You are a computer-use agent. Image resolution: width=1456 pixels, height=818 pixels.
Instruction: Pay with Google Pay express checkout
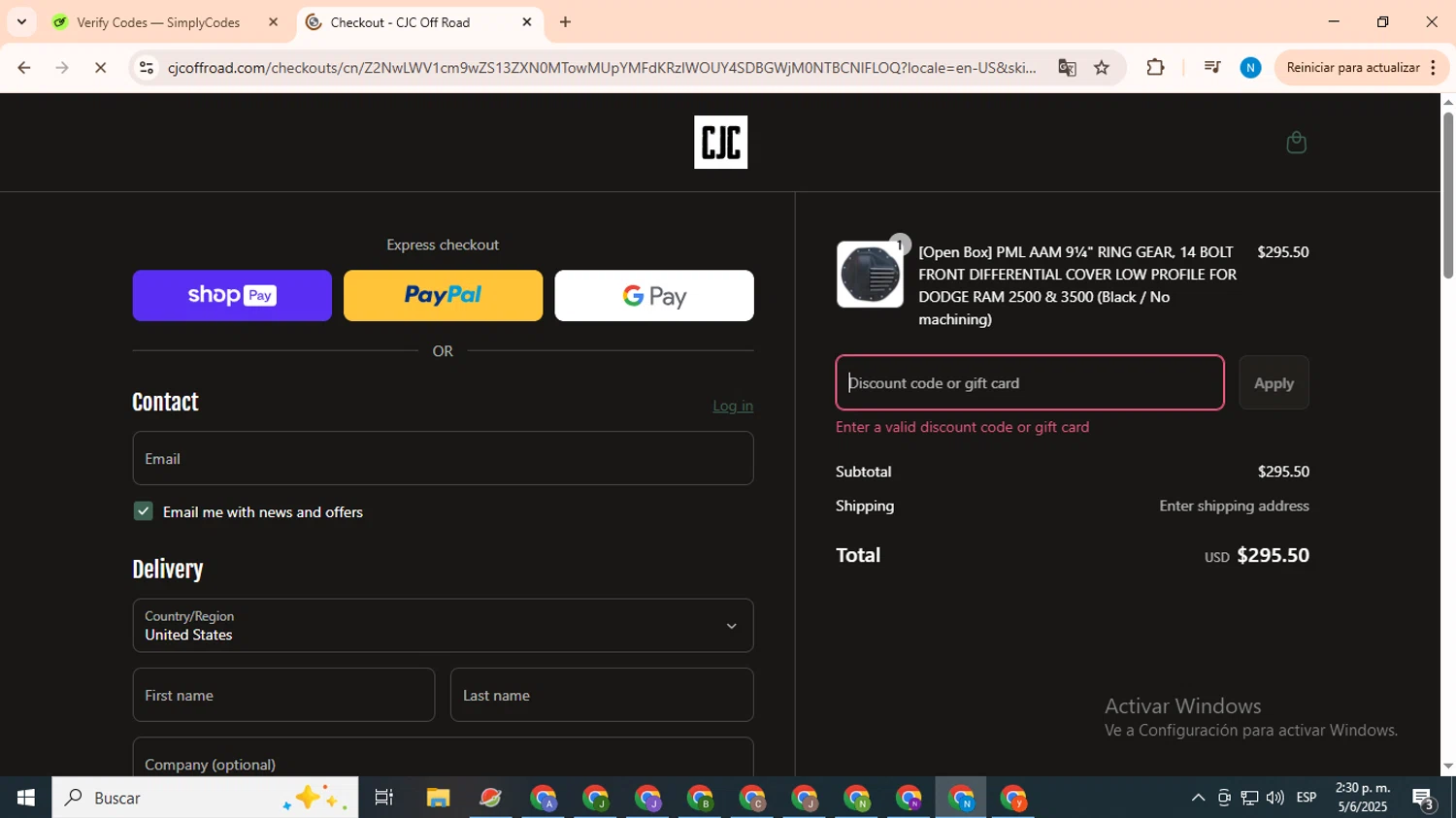point(654,296)
